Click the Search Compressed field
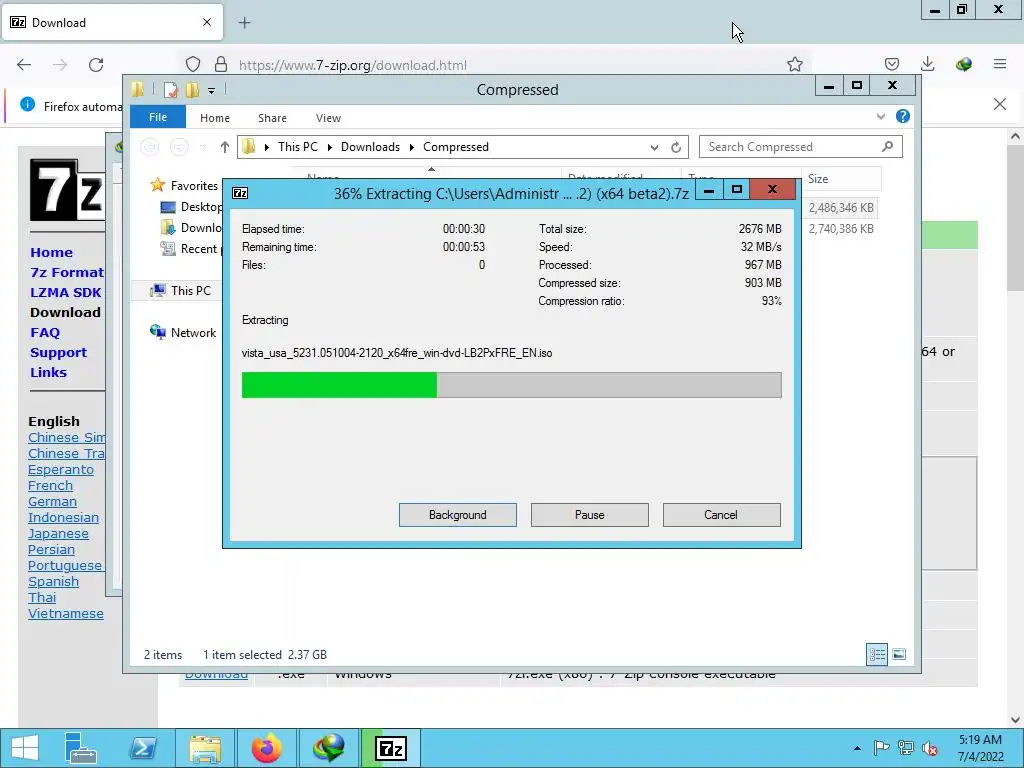The image size is (1024, 768). pos(801,147)
